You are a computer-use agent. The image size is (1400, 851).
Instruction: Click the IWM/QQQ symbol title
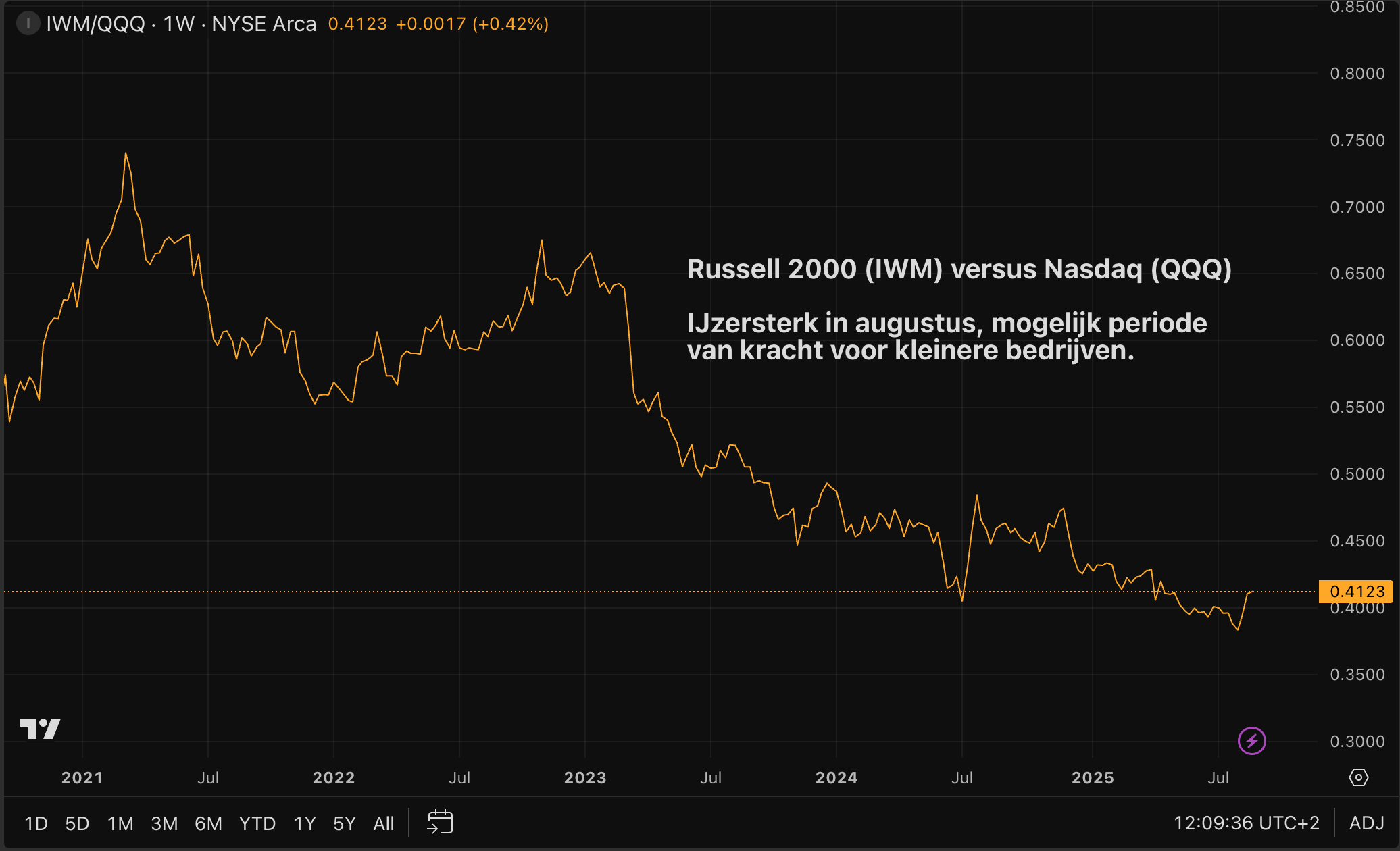click(95, 24)
